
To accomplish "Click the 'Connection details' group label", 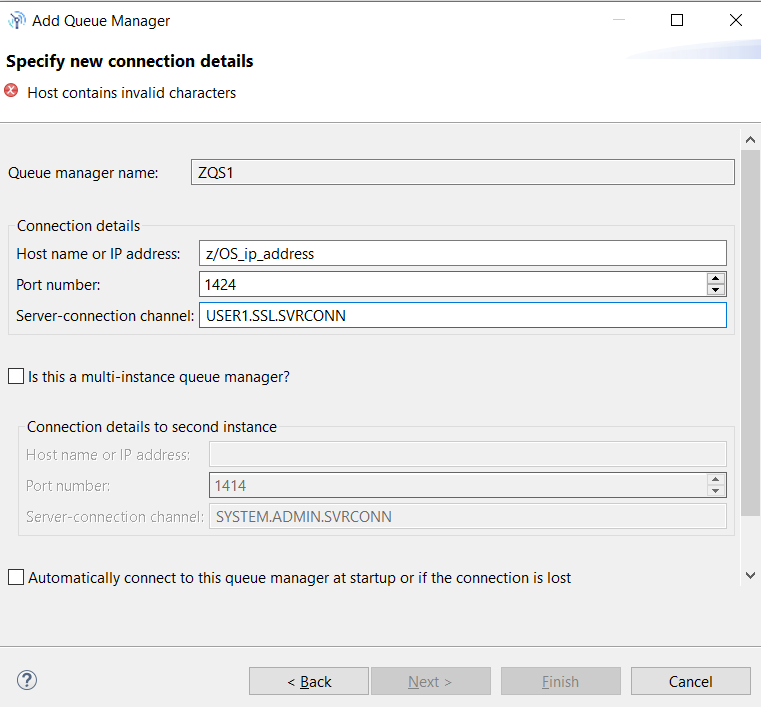I will (78, 226).
